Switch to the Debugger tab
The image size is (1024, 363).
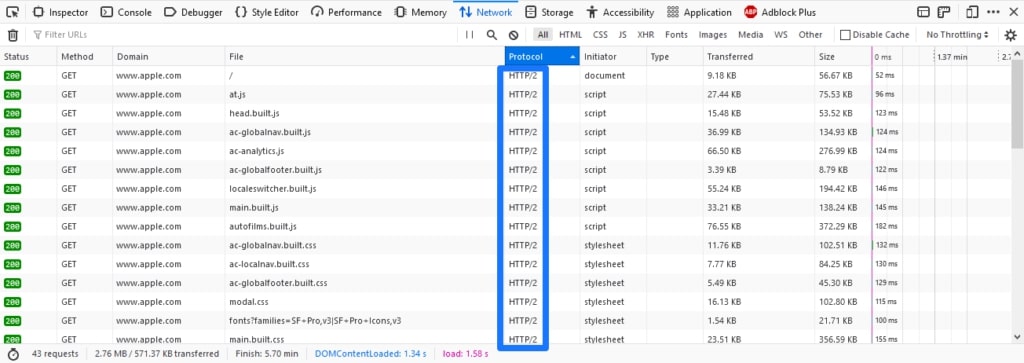(193, 12)
